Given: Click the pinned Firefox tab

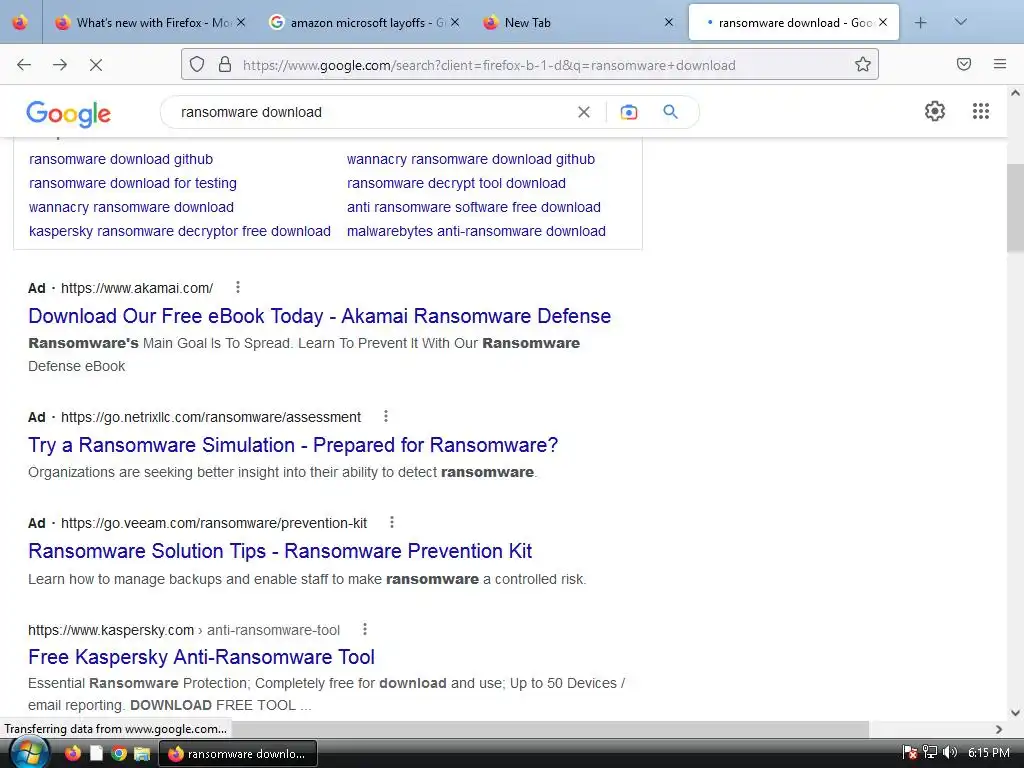Looking at the screenshot, I should [x=20, y=23].
